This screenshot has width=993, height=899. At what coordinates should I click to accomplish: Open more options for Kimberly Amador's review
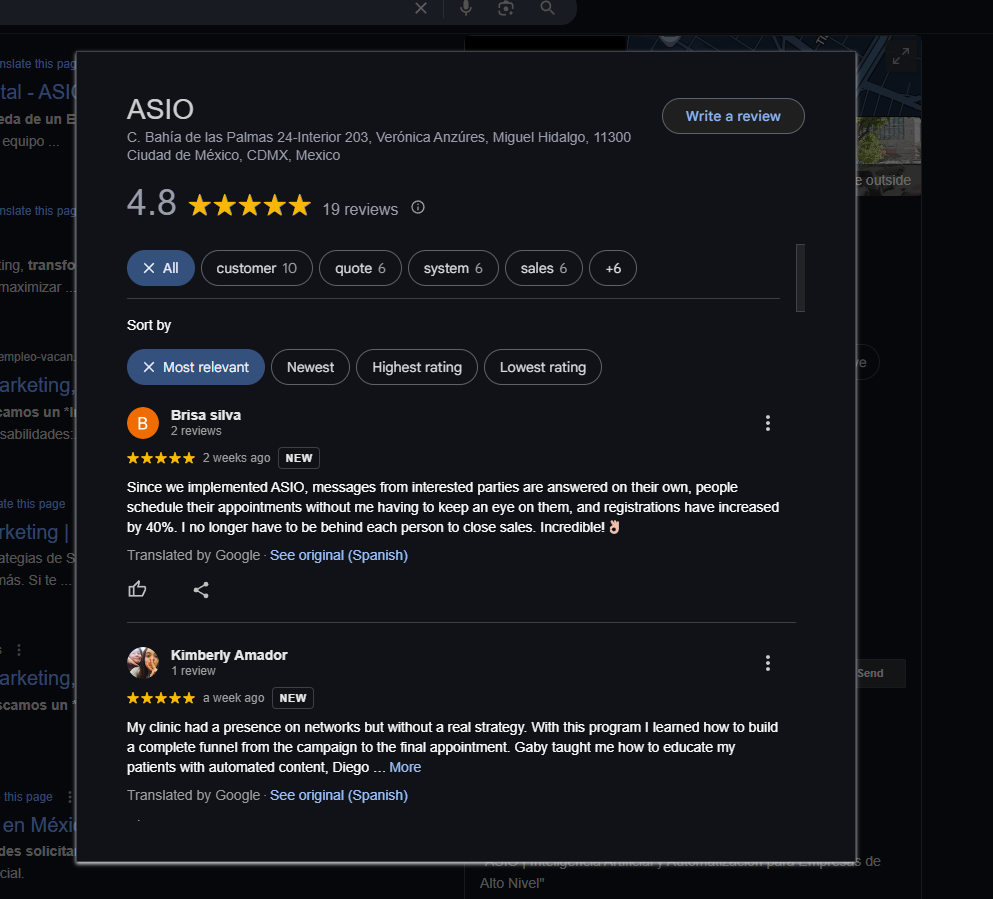click(768, 663)
